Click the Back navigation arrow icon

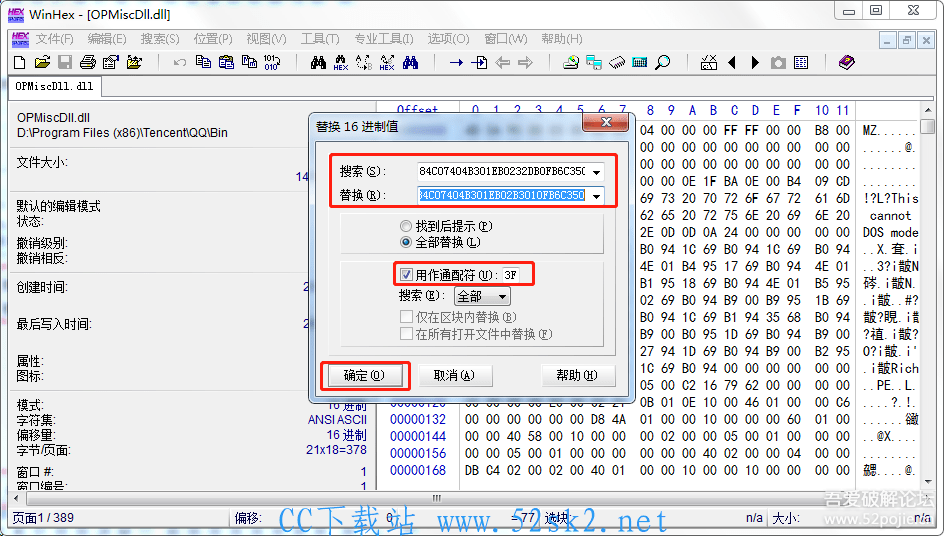(503, 63)
